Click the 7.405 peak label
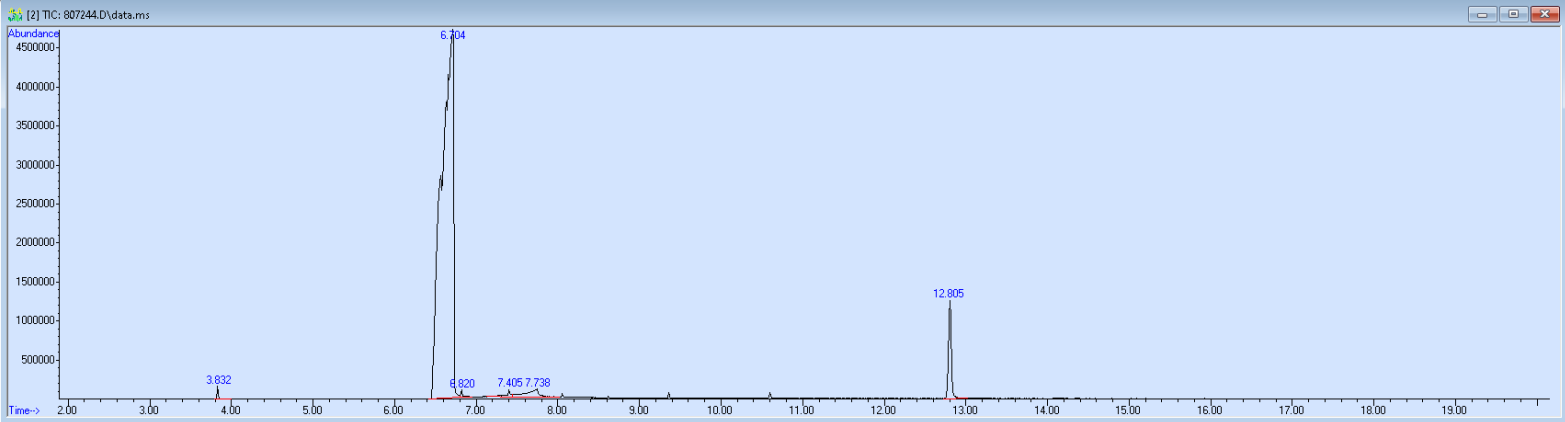This screenshot has height=422, width=1565. pyautogui.click(x=509, y=383)
